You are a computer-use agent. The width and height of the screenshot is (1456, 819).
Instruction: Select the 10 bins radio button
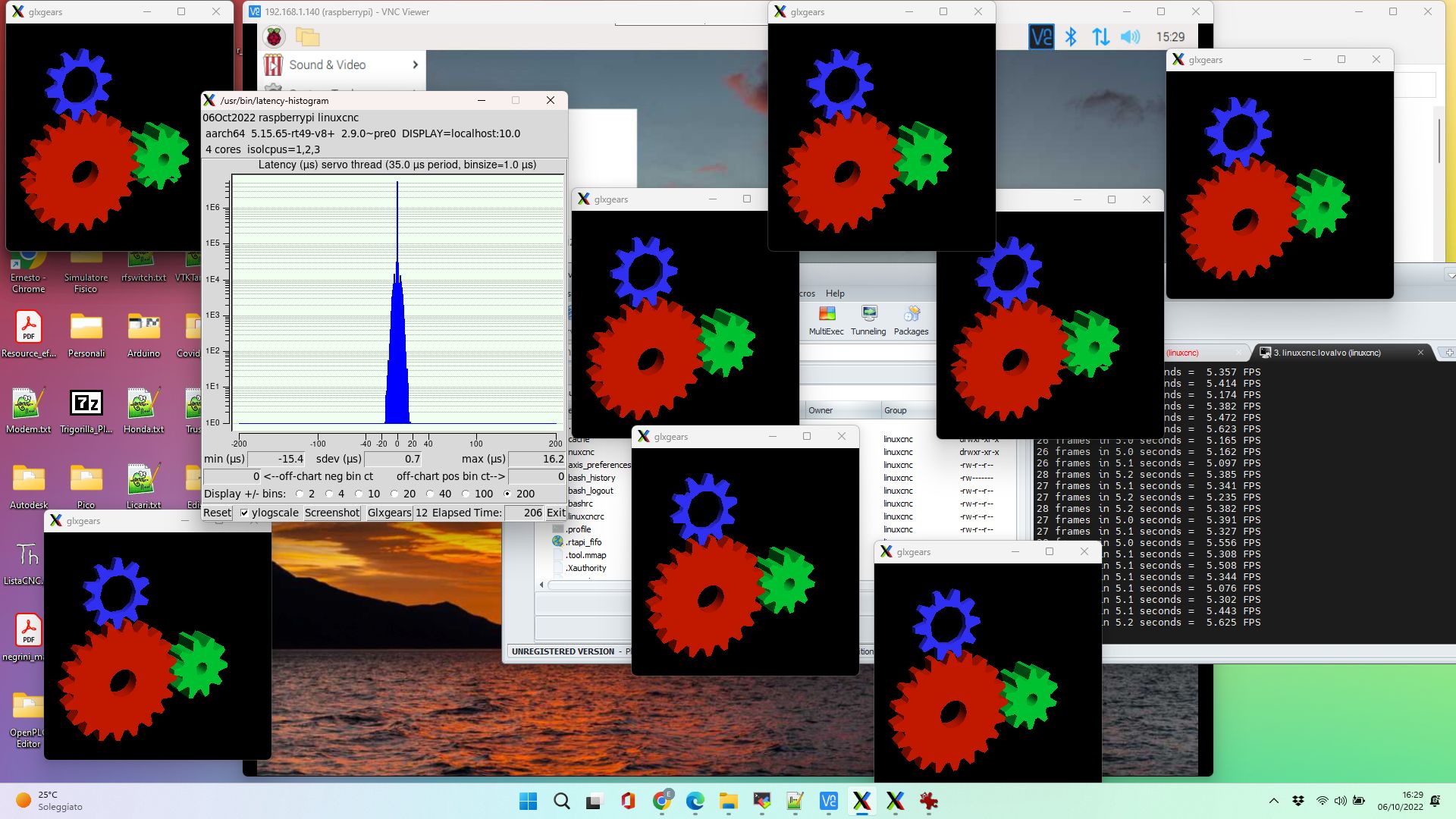(359, 494)
